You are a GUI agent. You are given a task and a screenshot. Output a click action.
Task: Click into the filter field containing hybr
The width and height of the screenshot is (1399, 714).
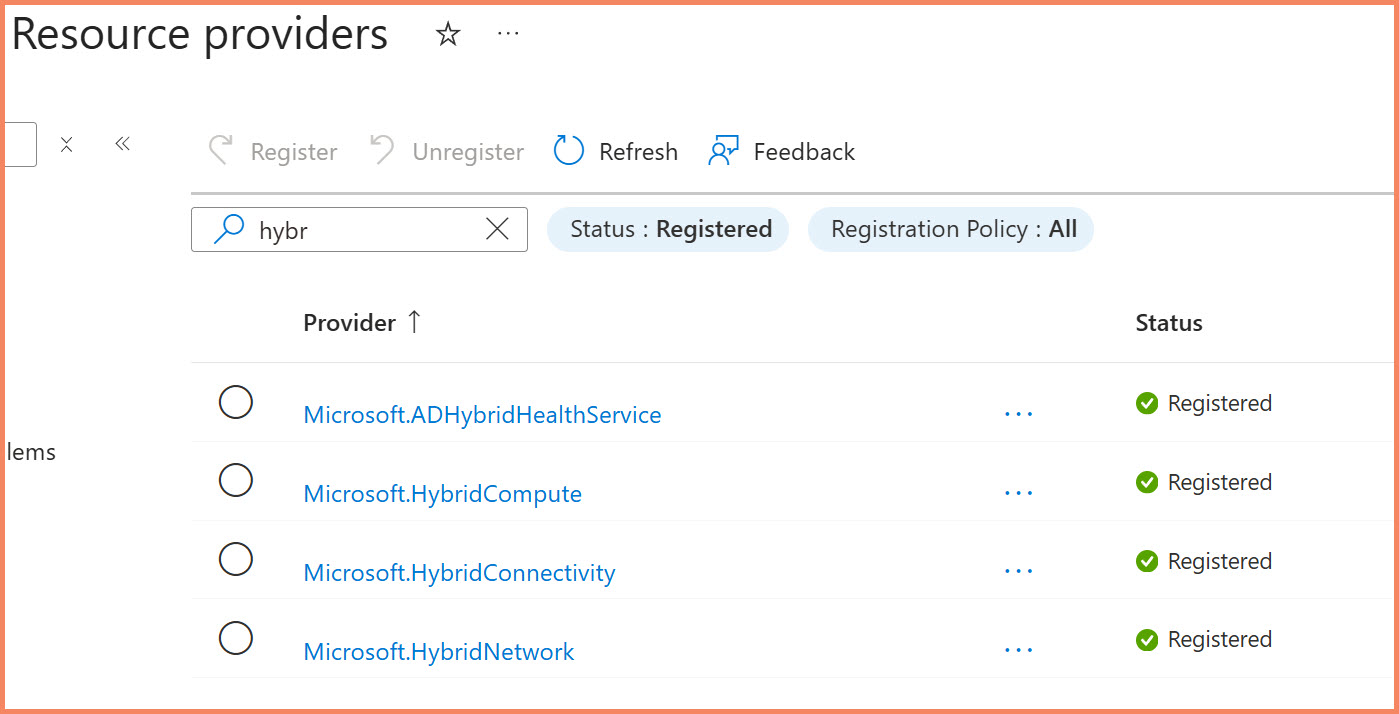coord(359,230)
